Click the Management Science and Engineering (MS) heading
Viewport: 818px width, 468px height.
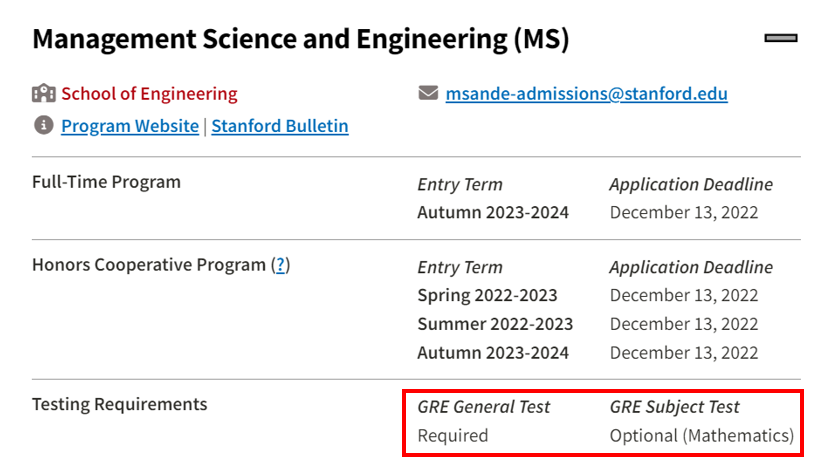click(301, 39)
